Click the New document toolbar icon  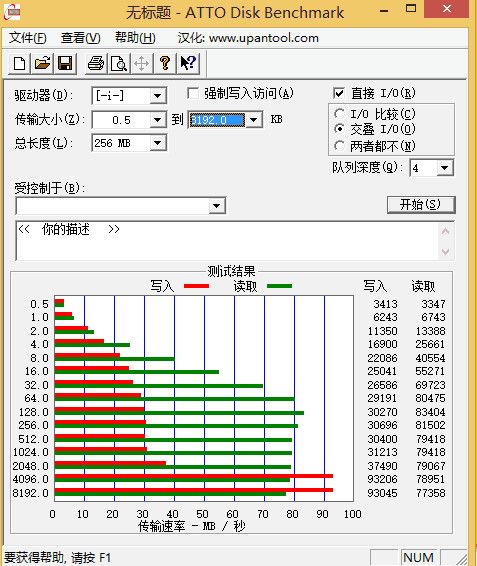click(20, 64)
